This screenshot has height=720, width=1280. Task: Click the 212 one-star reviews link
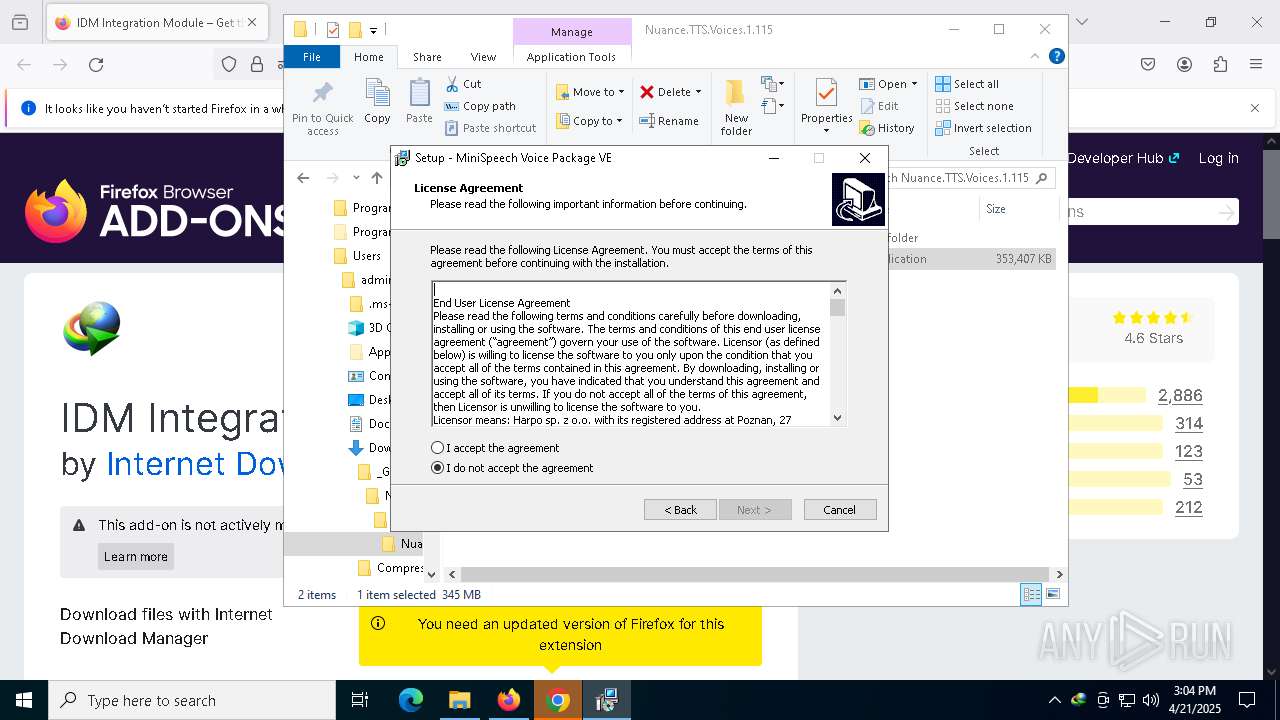pos(1188,508)
